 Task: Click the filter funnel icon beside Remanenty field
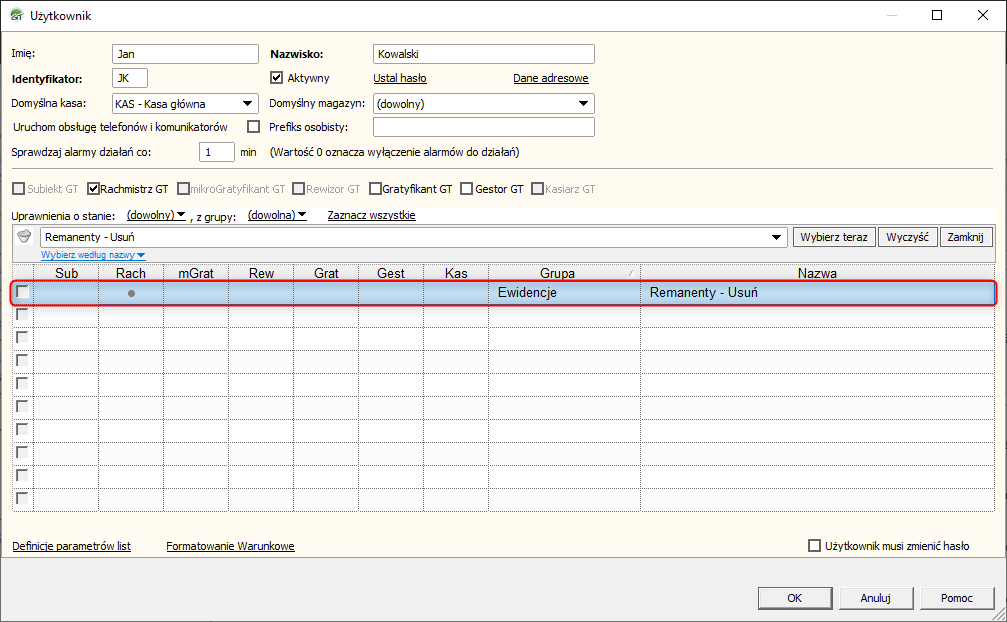(24, 237)
